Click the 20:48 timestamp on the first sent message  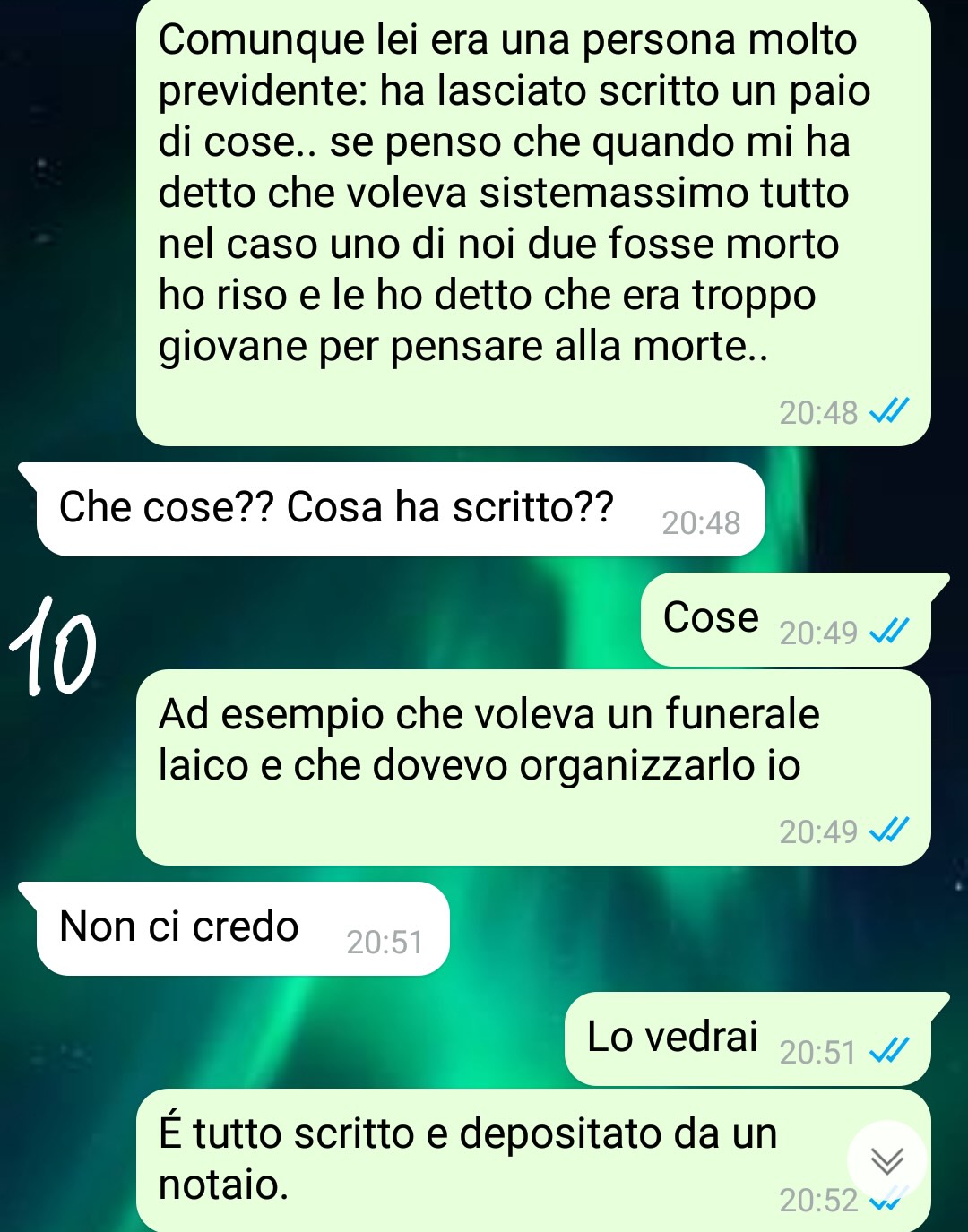pyautogui.click(x=818, y=413)
